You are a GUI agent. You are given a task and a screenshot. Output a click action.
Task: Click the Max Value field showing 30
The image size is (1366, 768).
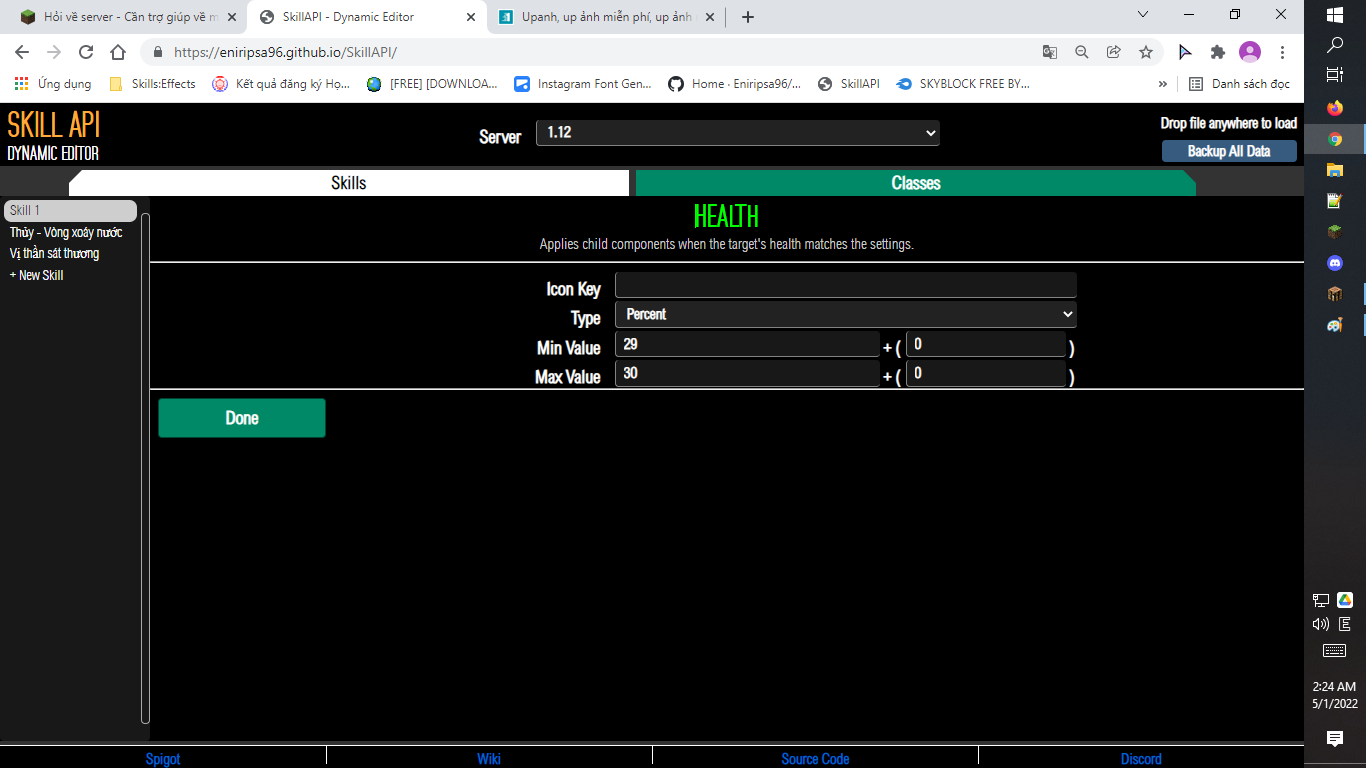coord(747,374)
